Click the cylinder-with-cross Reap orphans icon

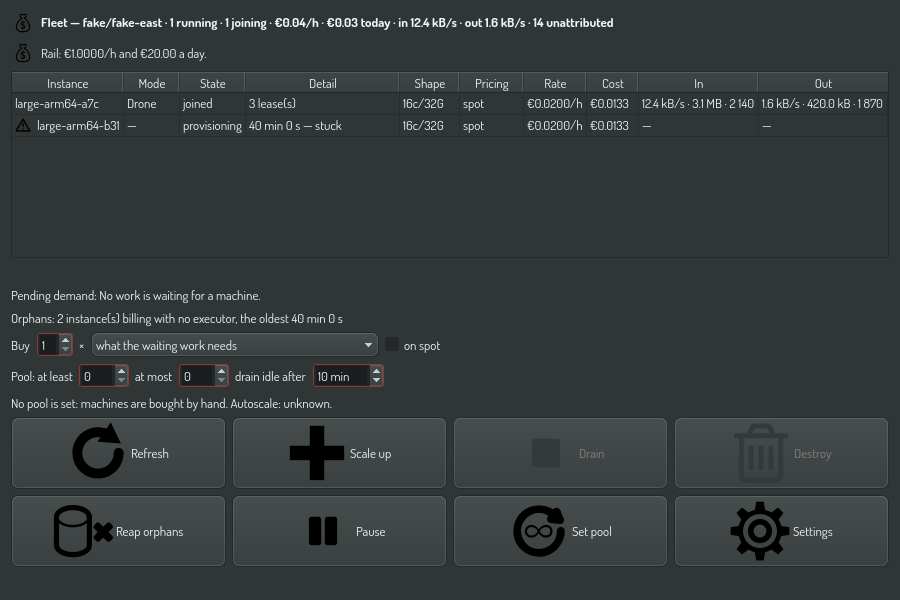click(83, 531)
